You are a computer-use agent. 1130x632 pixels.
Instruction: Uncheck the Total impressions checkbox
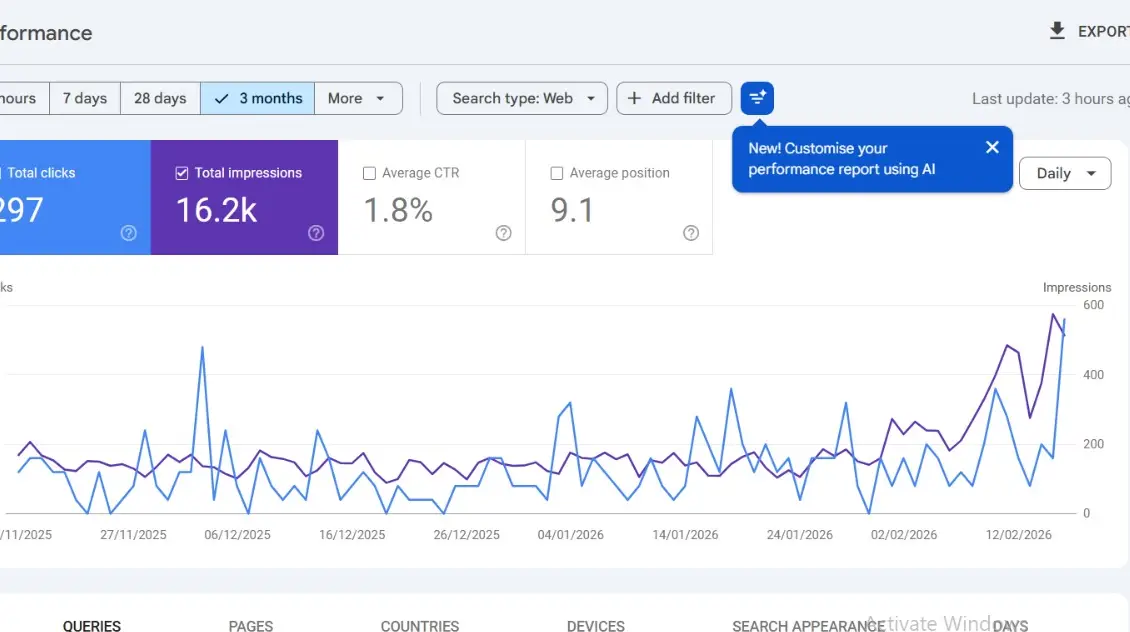point(182,173)
